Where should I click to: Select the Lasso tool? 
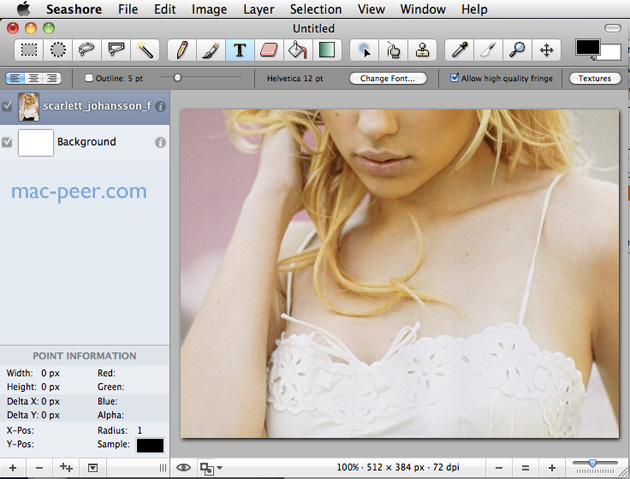click(88, 49)
